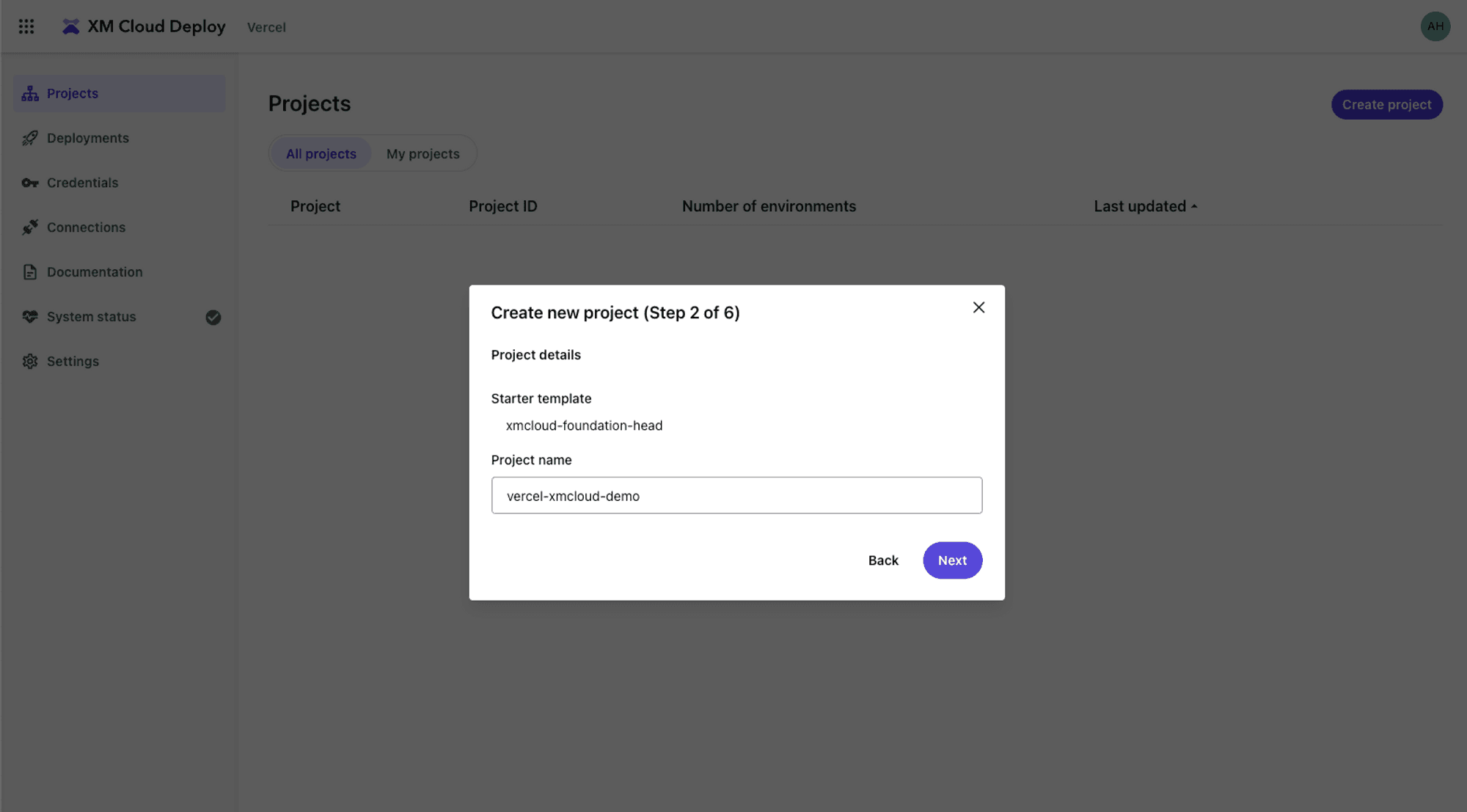Click the Connections plug icon
1467x812 pixels.
click(x=30, y=227)
